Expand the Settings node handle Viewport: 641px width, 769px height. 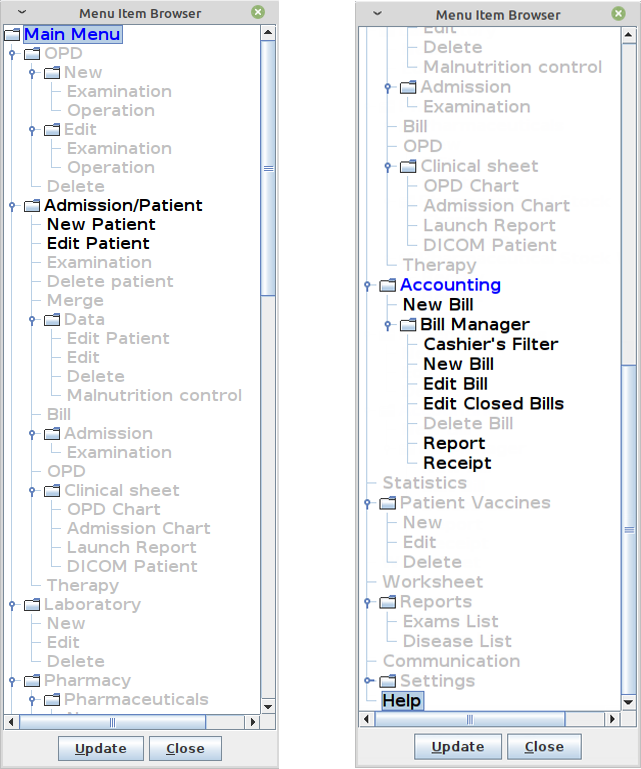pos(367,680)
